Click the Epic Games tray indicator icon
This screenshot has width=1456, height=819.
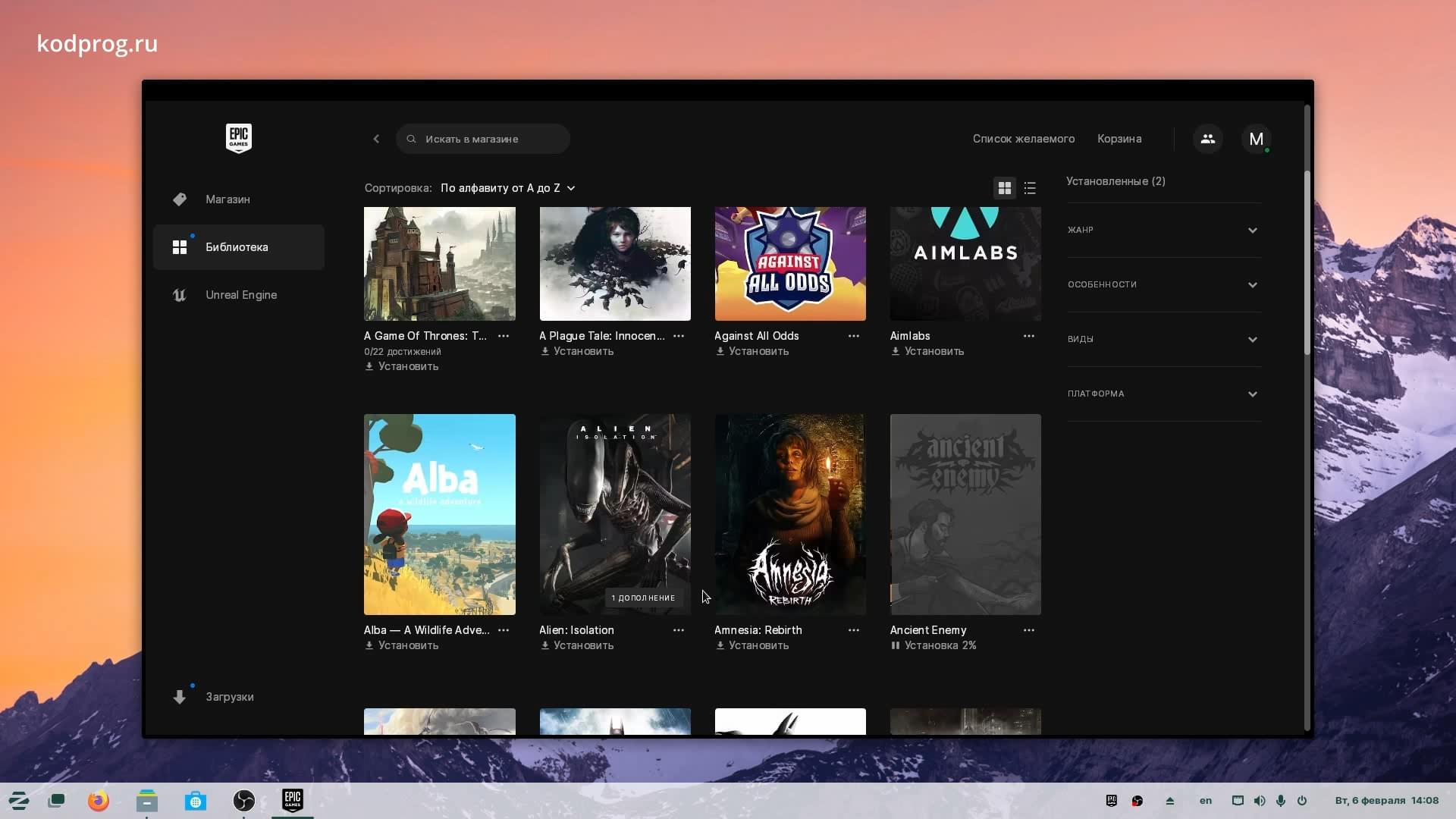tap(1112, 801)
